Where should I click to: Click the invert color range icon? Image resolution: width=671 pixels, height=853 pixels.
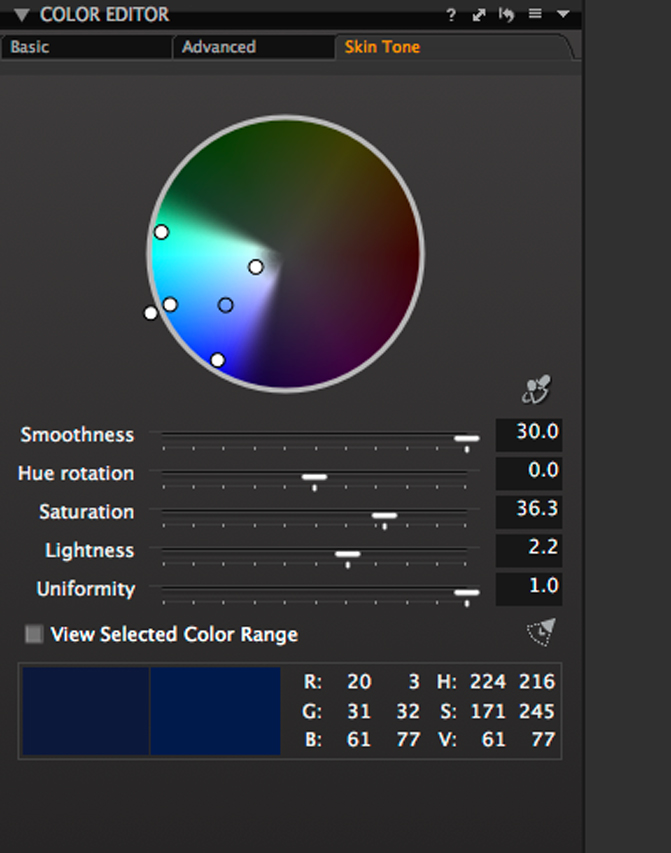click(541, 632)
